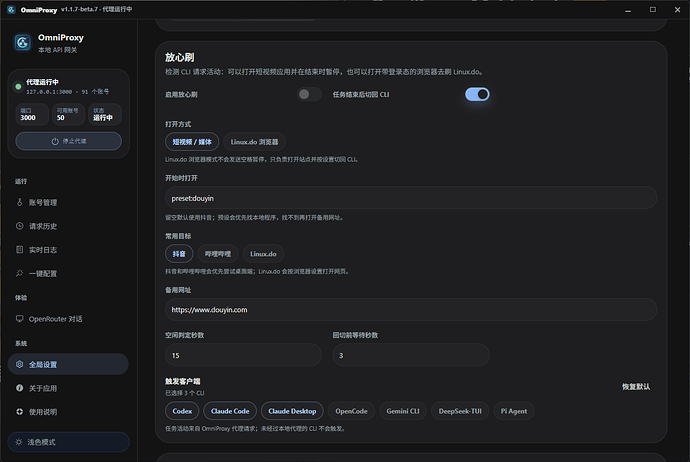
Task: Open OpenRouter 对话 in the sidebar
Action: click(x=68, y=319)
